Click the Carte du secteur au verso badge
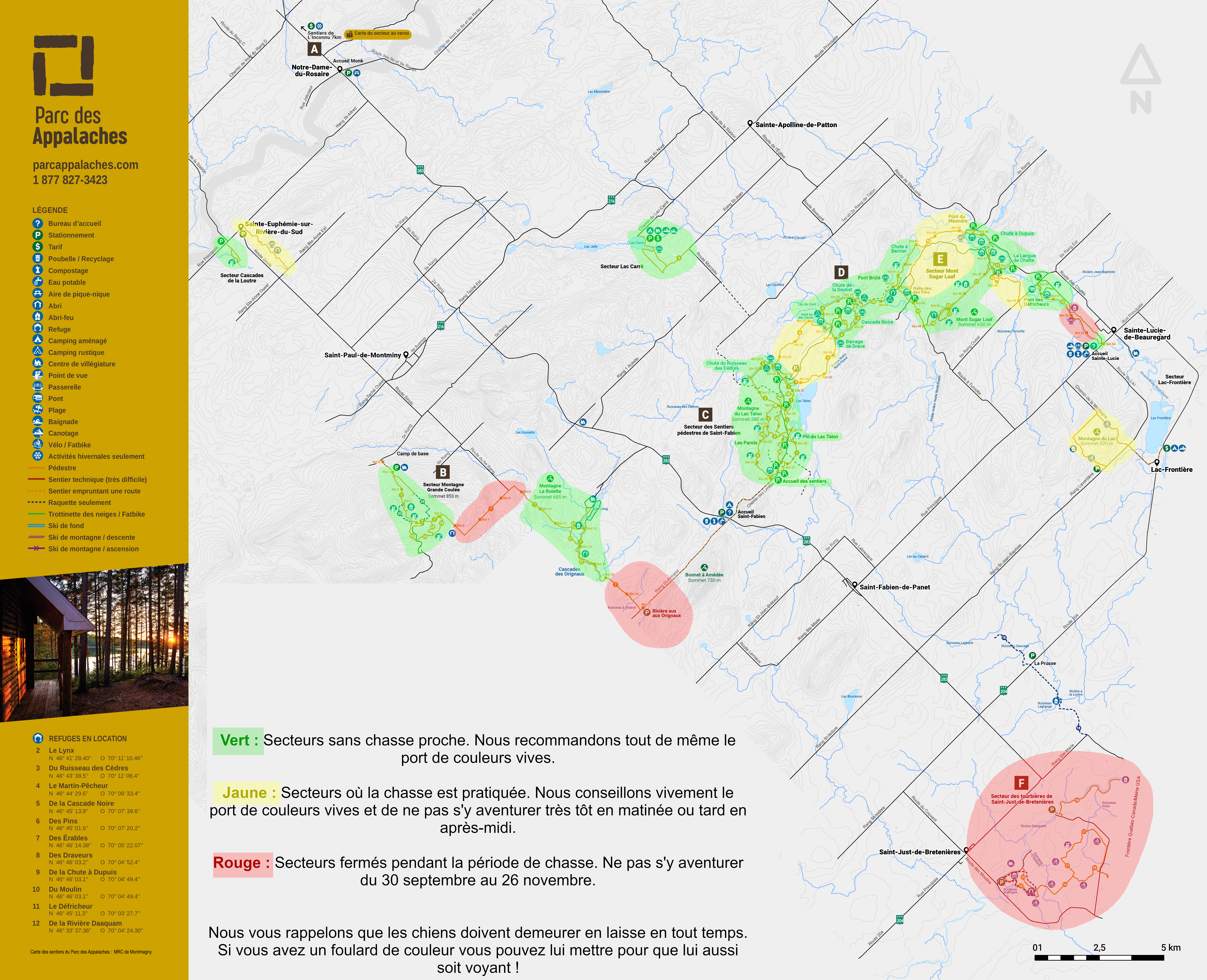Image resolution: width=1207 pixels, height=980 pixels. (377, 34)
